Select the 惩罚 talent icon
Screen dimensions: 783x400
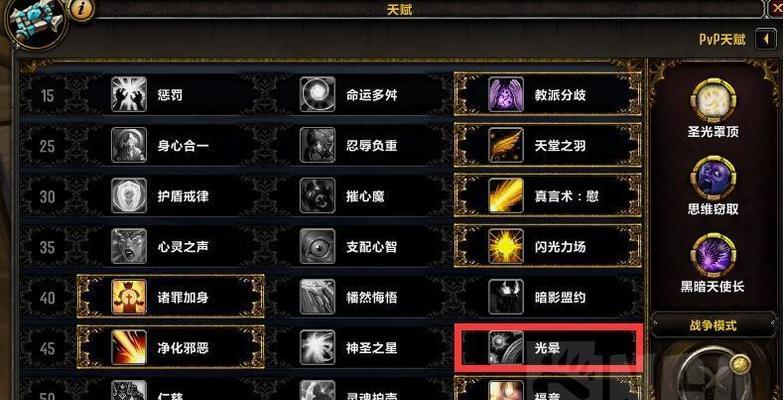[x=129, y=94]
